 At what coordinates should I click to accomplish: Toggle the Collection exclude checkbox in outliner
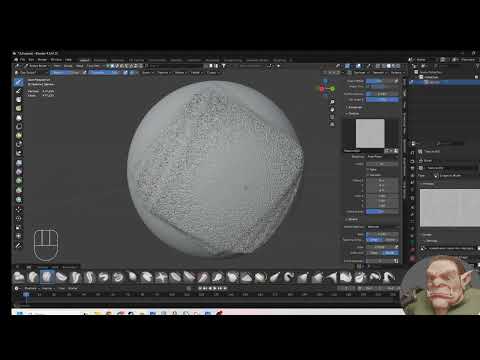[x=476, y=77]
